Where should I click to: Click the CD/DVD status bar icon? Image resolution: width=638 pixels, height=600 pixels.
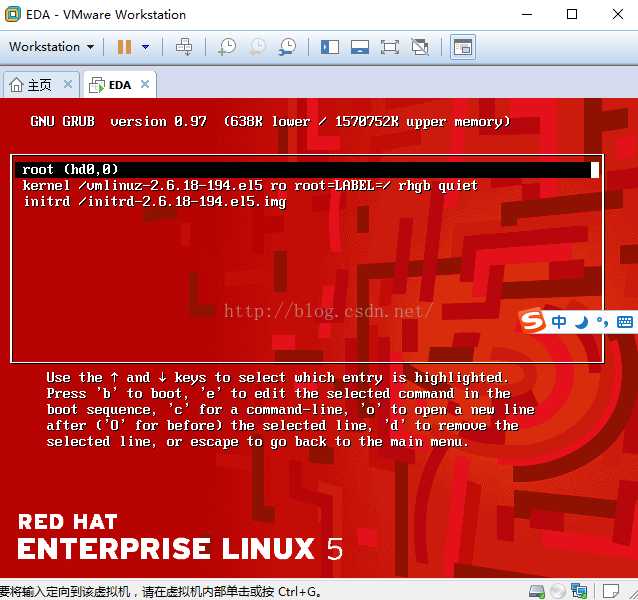(x=558, y=591)
